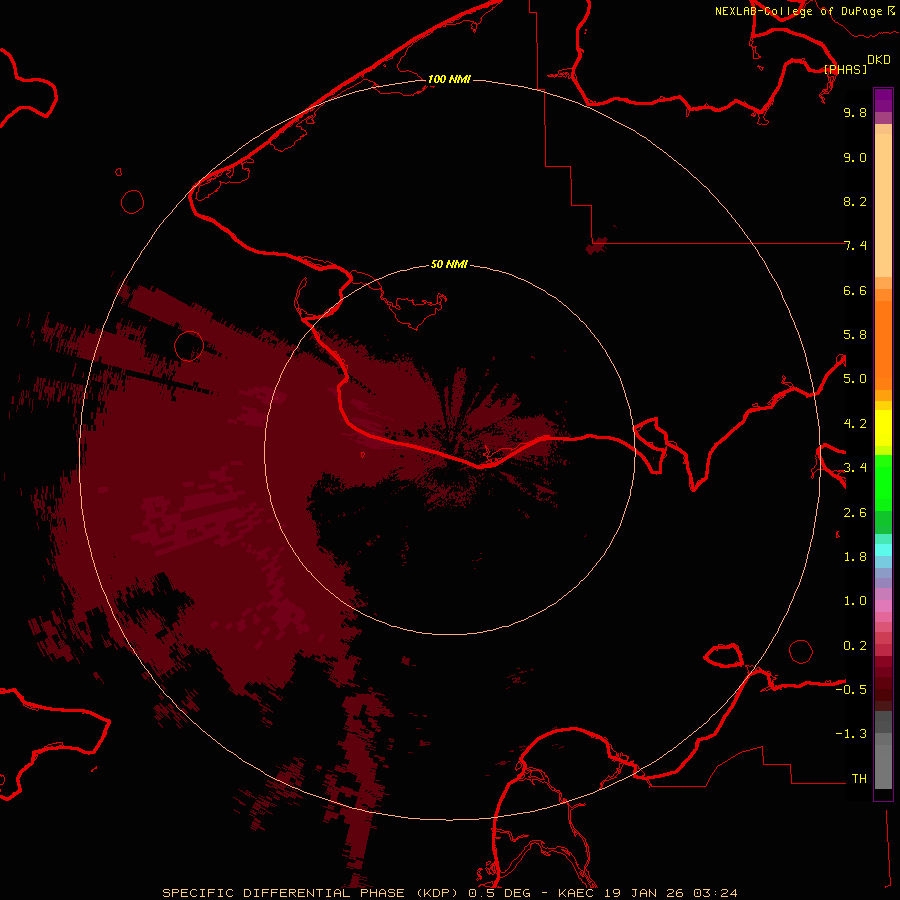Click the NEXLAB-College of DuPage credit text
Viewport: 900px width, 900px height.
[x=800, y=11]
